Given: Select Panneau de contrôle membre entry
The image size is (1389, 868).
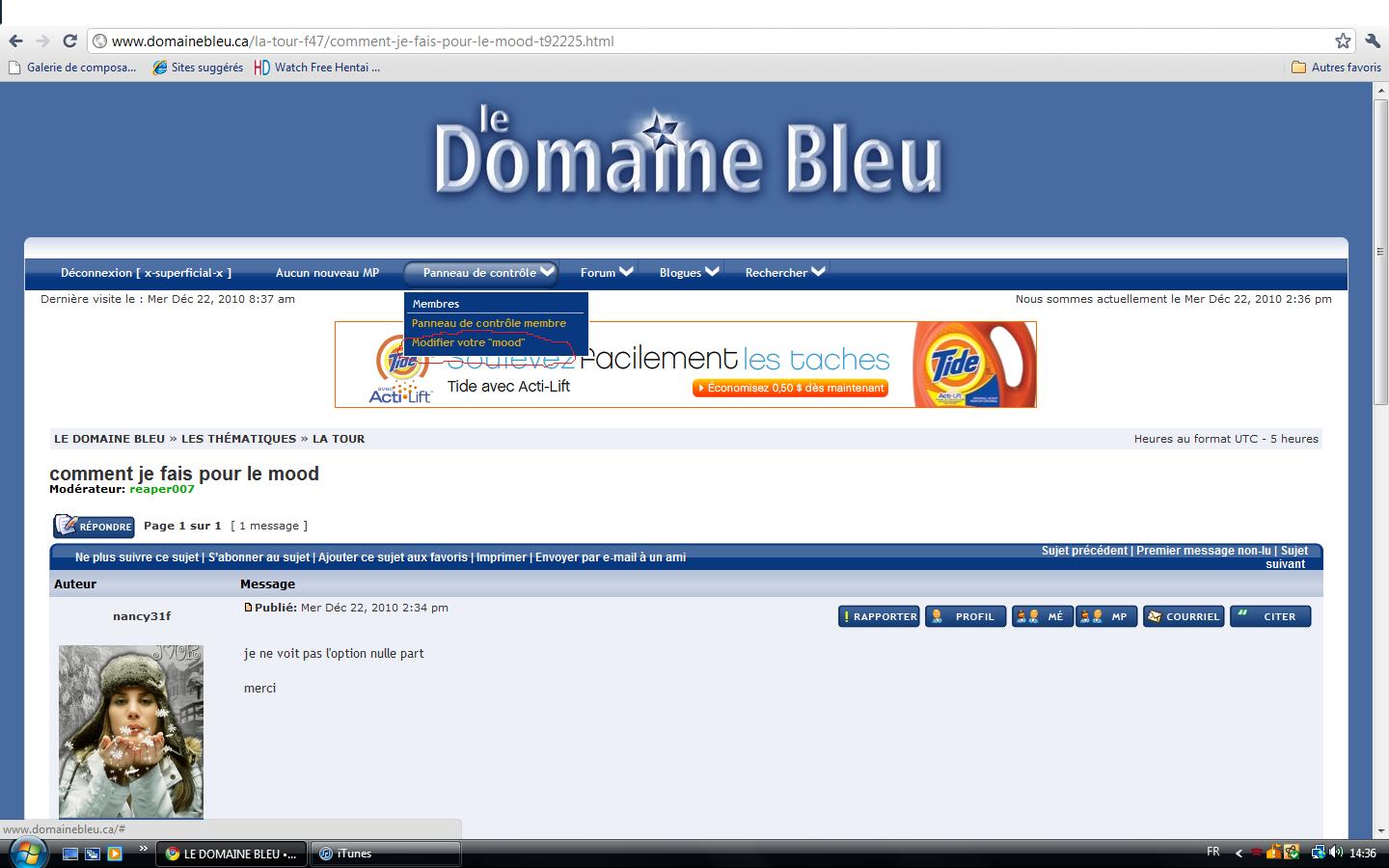Looking at the screenshot, I should [x=488, y=323].
